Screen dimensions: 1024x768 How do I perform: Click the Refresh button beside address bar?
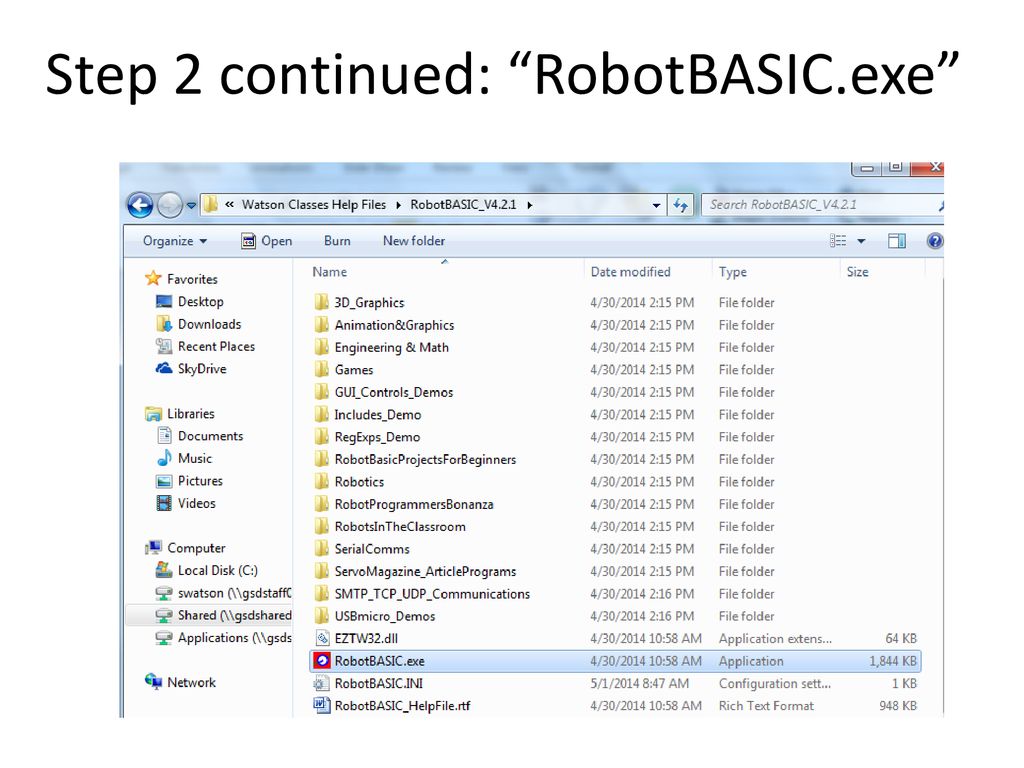pos(680,205)
